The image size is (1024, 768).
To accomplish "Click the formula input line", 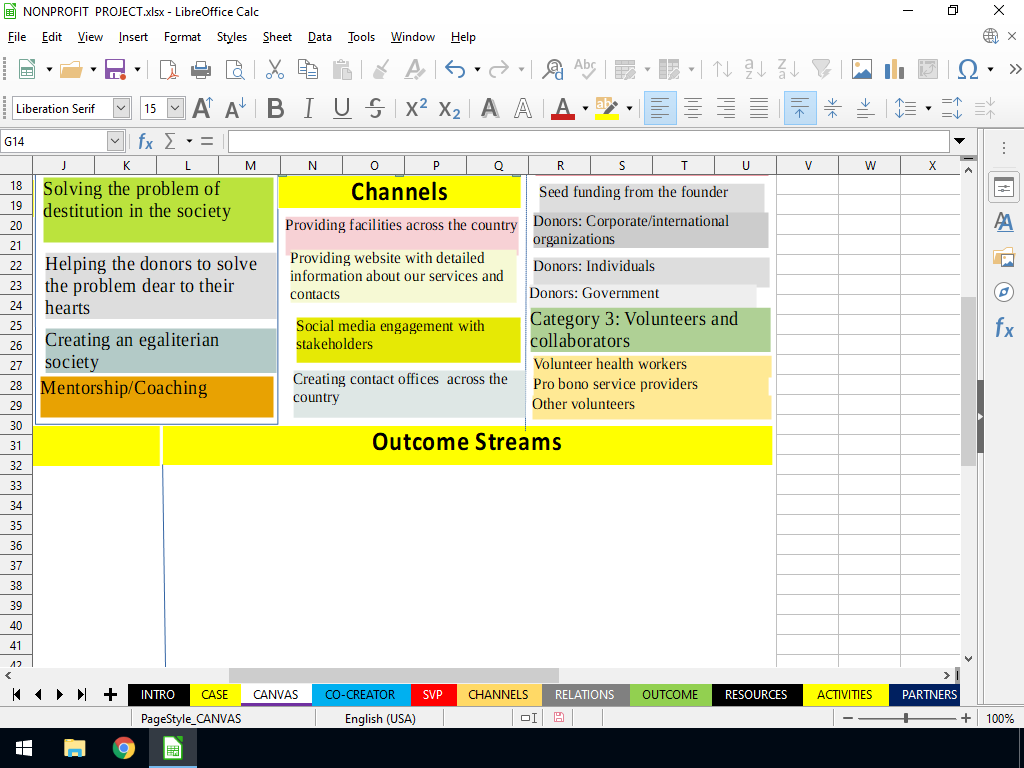I will coord(588,141).
